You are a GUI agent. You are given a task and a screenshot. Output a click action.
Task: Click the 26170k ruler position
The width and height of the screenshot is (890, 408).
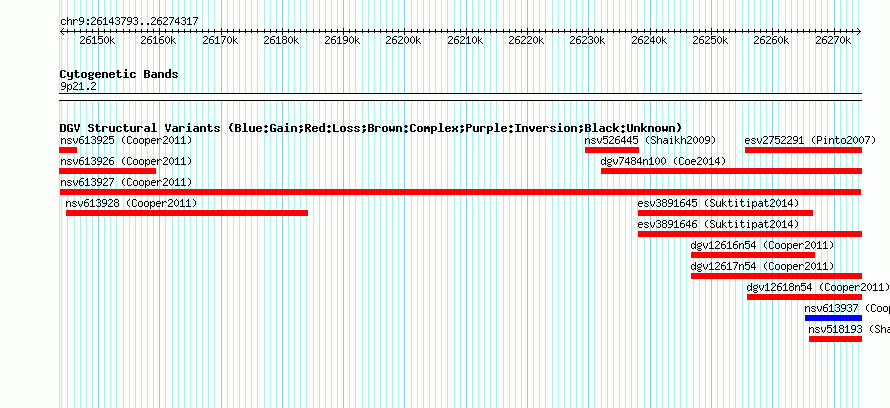(x=220, y=40)
